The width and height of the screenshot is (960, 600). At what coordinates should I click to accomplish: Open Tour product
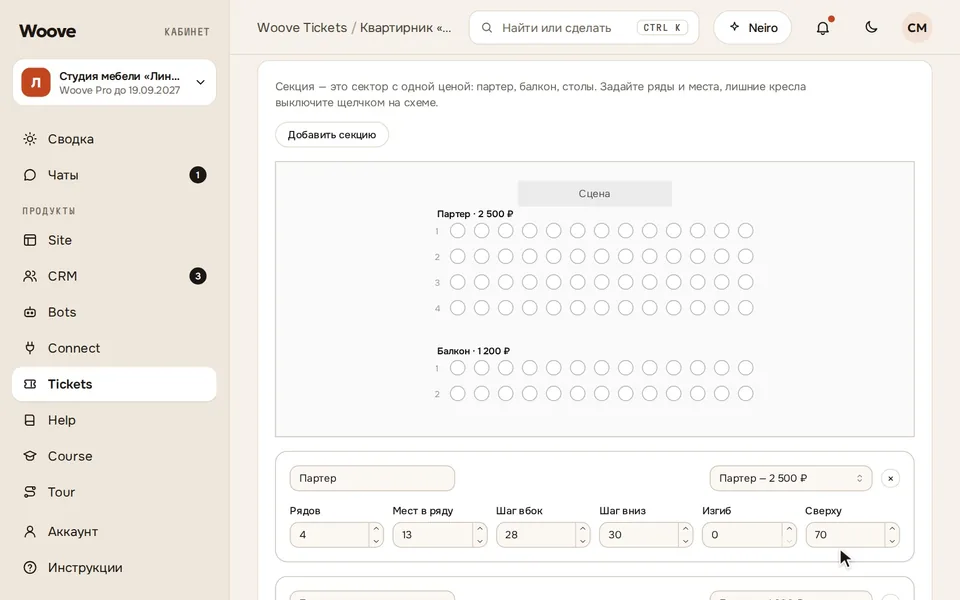[x=114, y=492]
